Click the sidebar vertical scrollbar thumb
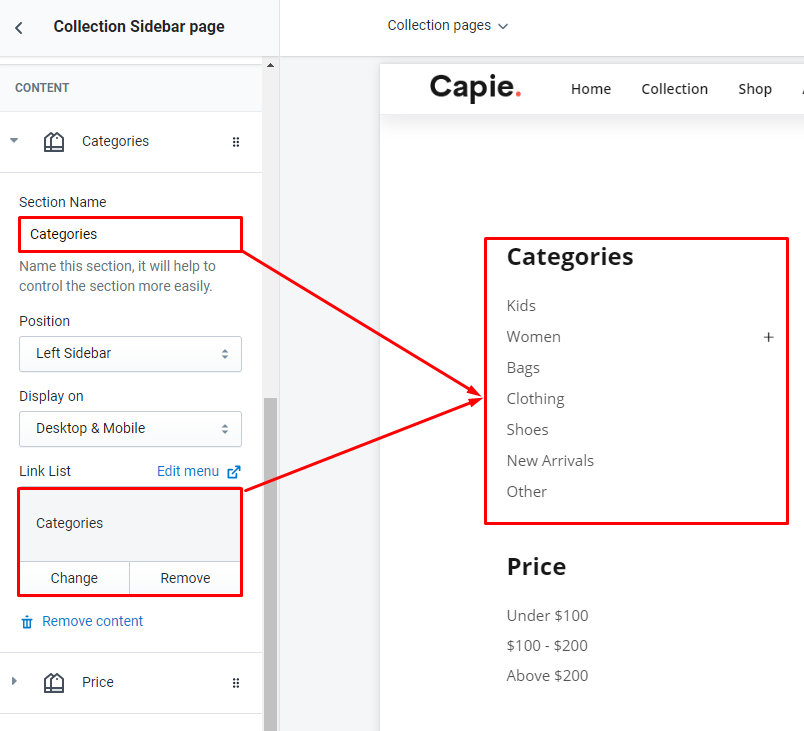Screen dimensions: 804x731 coord(270,560)
